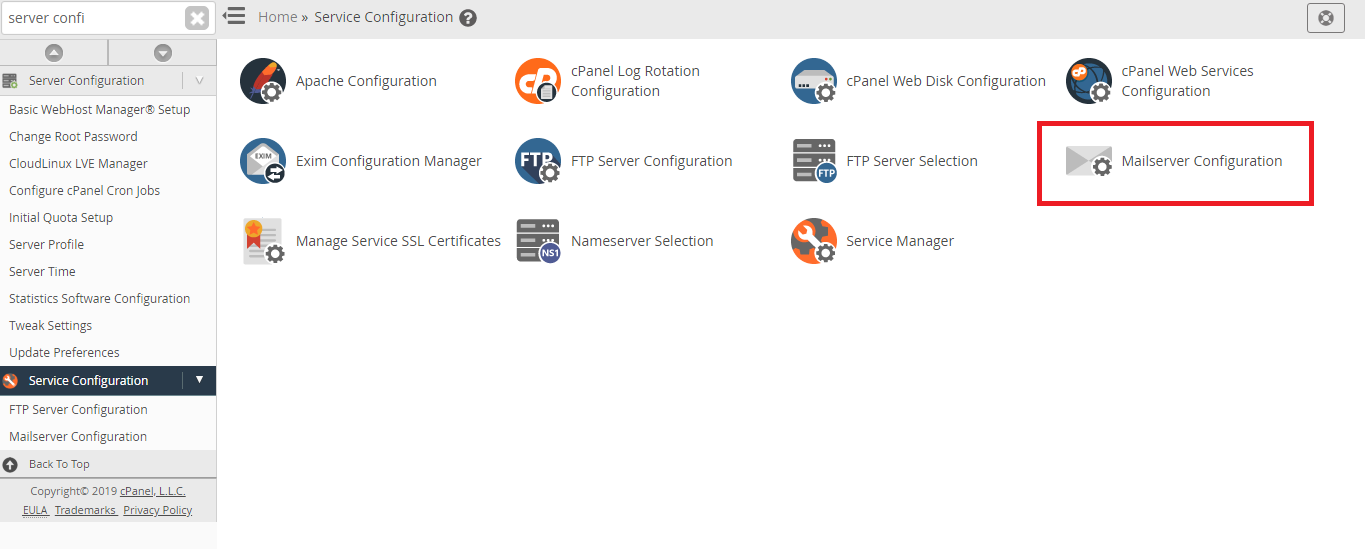Click the support lifebuoy button at top right
This screenshot has width=1365, height=549.
(x=1326, y=18)
